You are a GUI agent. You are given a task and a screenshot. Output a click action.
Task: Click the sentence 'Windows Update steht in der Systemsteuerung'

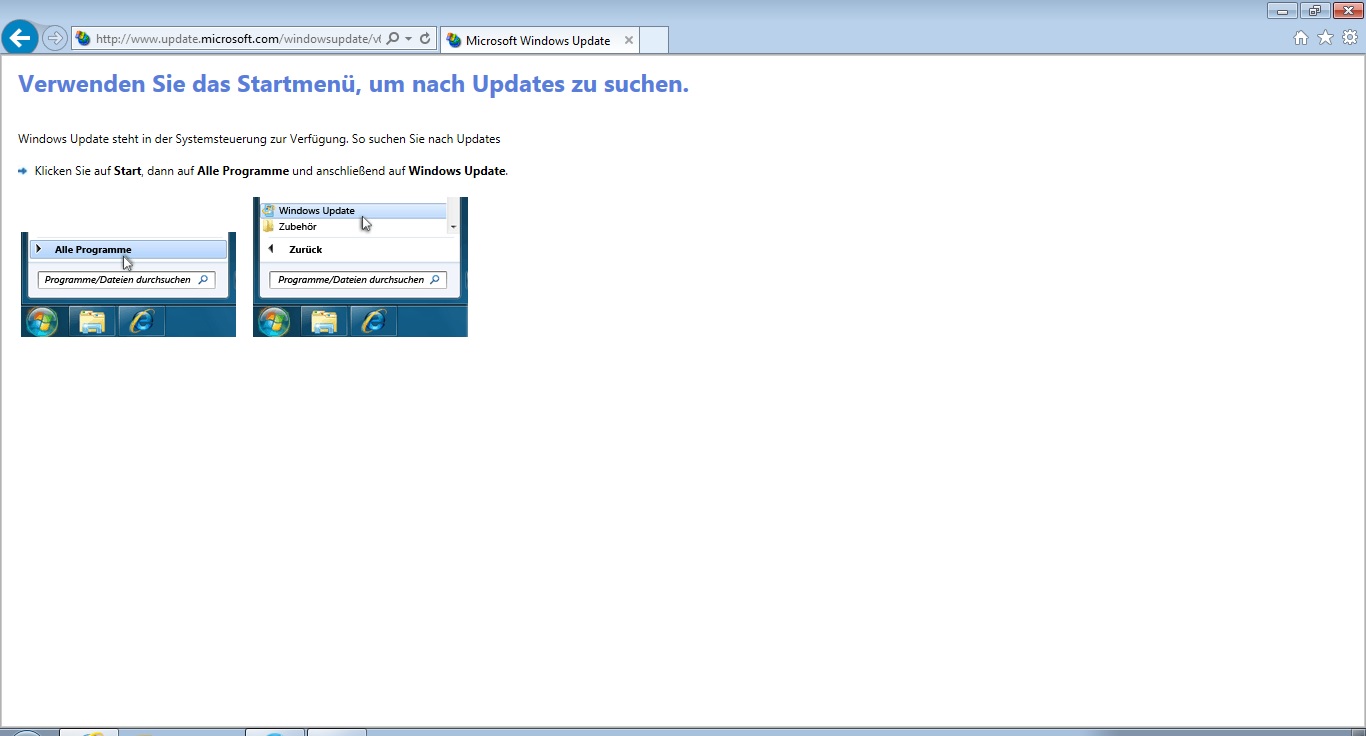(259, 139)
